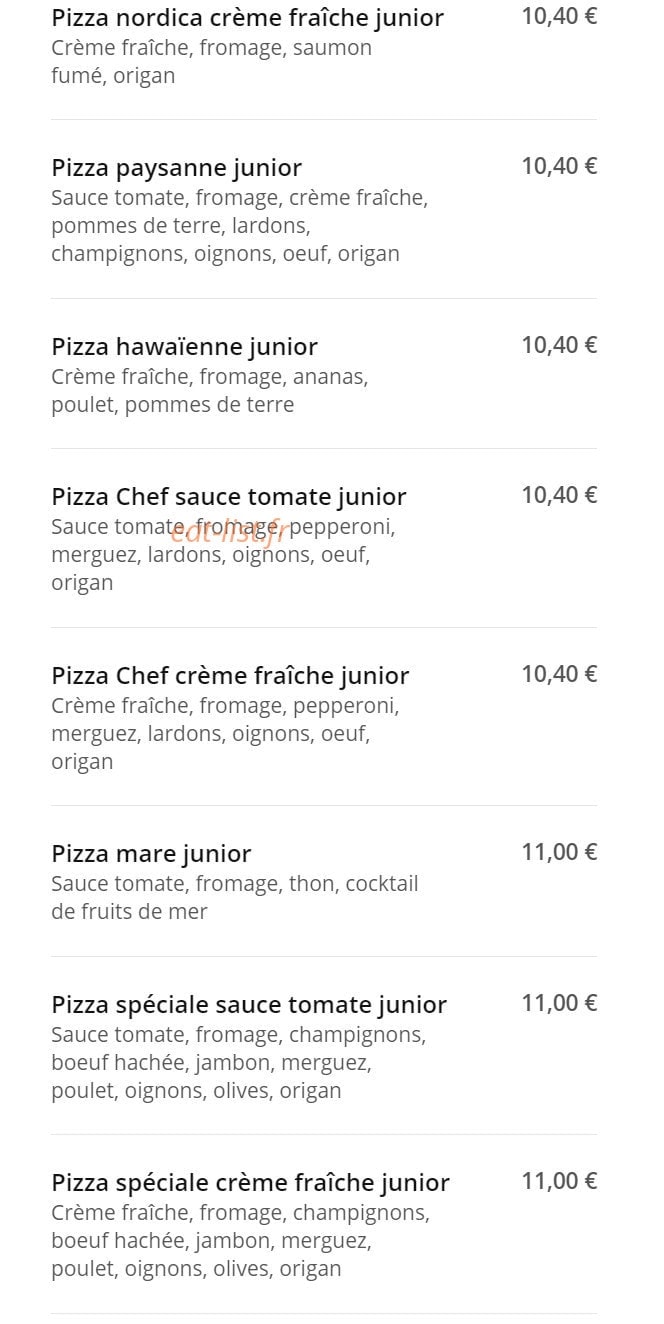
Task: Click the 11,00 € price of Pizza mare
Action: 559,852
